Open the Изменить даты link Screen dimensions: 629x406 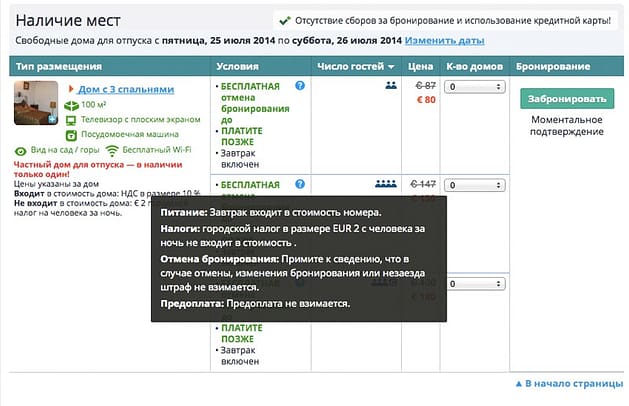(445, 41)
